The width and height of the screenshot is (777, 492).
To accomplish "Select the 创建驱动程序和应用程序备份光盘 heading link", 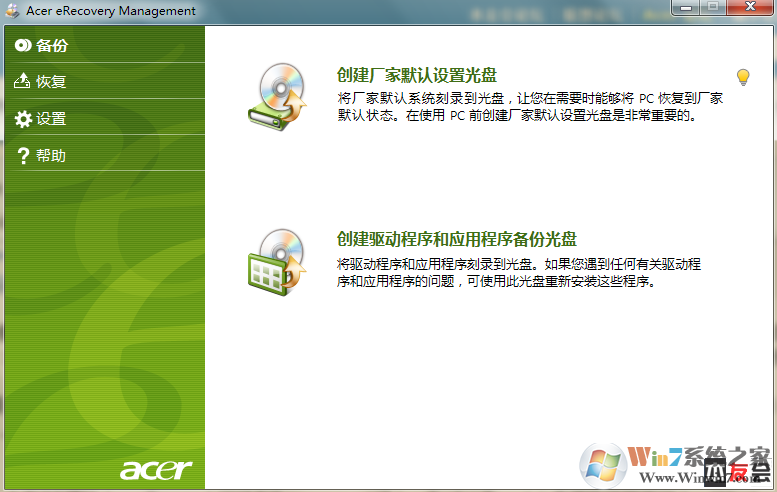I will [457, 239].
